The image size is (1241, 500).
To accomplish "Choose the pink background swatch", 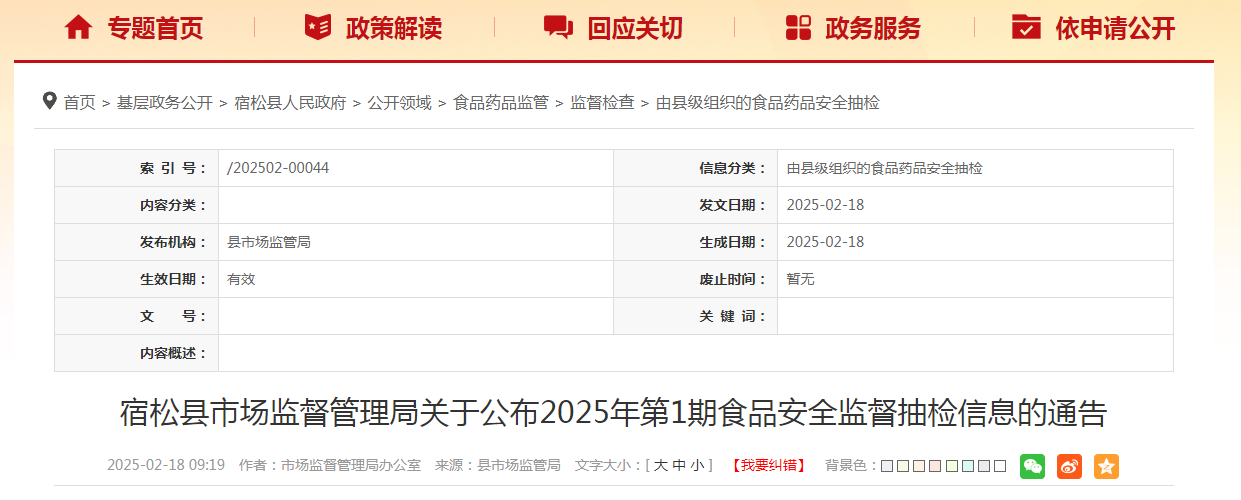I will coord(935,466).
